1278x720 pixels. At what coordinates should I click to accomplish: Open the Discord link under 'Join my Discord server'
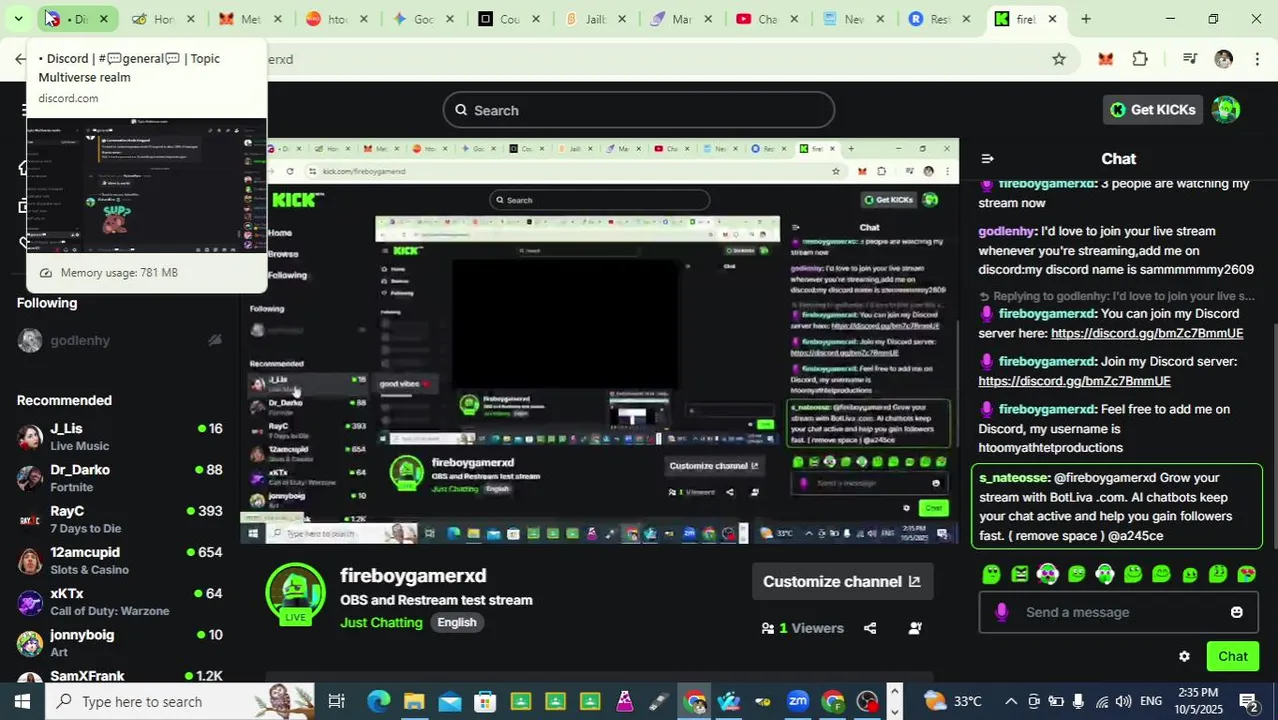1074,381
